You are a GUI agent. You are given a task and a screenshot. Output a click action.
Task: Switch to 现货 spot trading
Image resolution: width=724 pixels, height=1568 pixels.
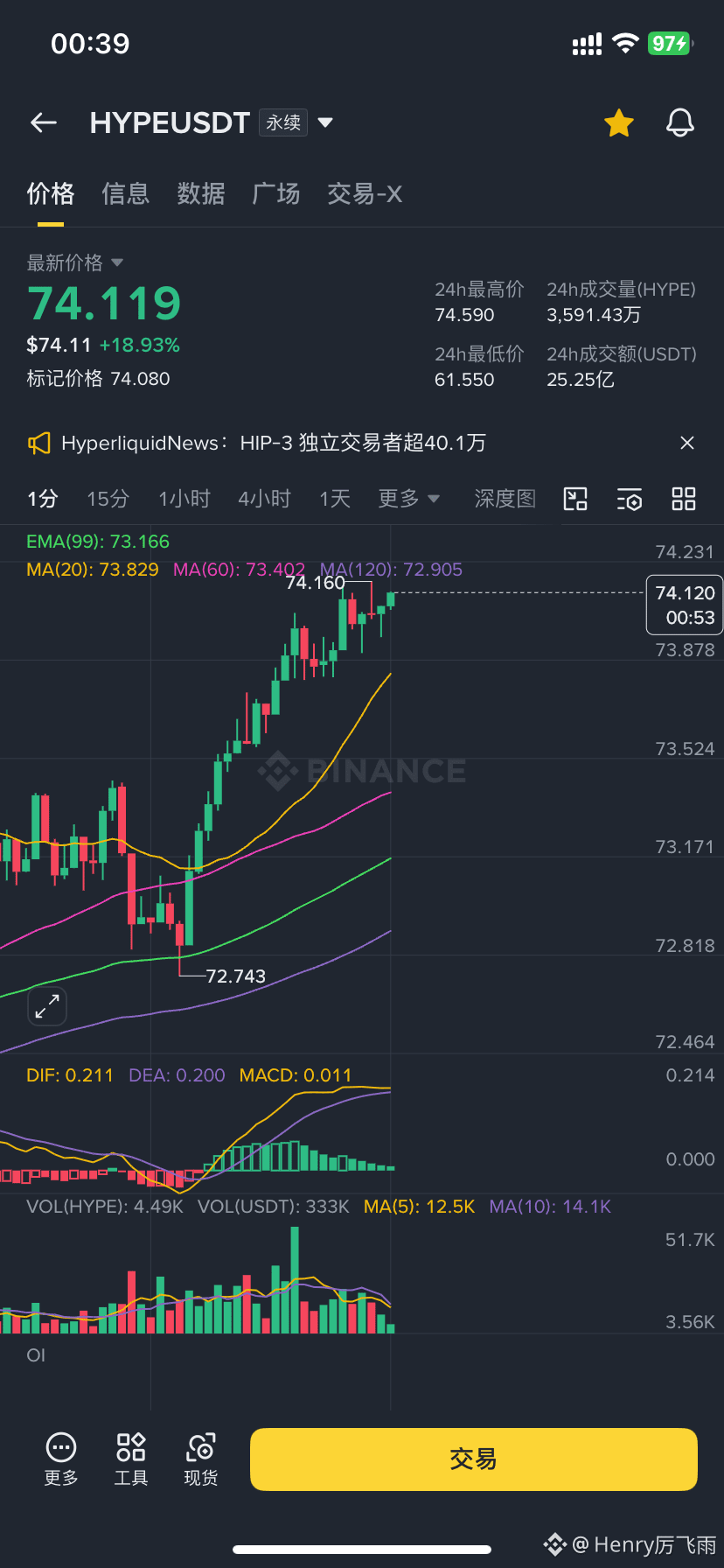[x=201, y=1459]
